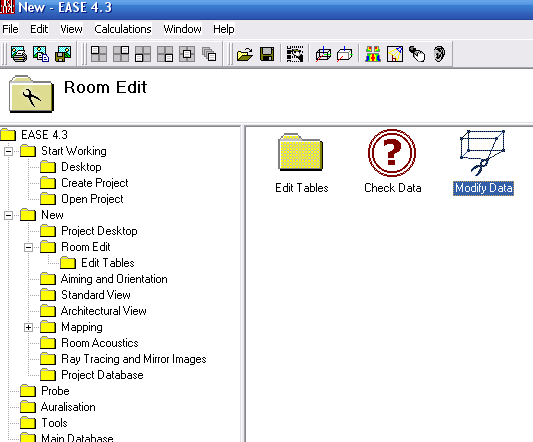
Task: Select Open Project in the tree
Action: click(92, 199)
